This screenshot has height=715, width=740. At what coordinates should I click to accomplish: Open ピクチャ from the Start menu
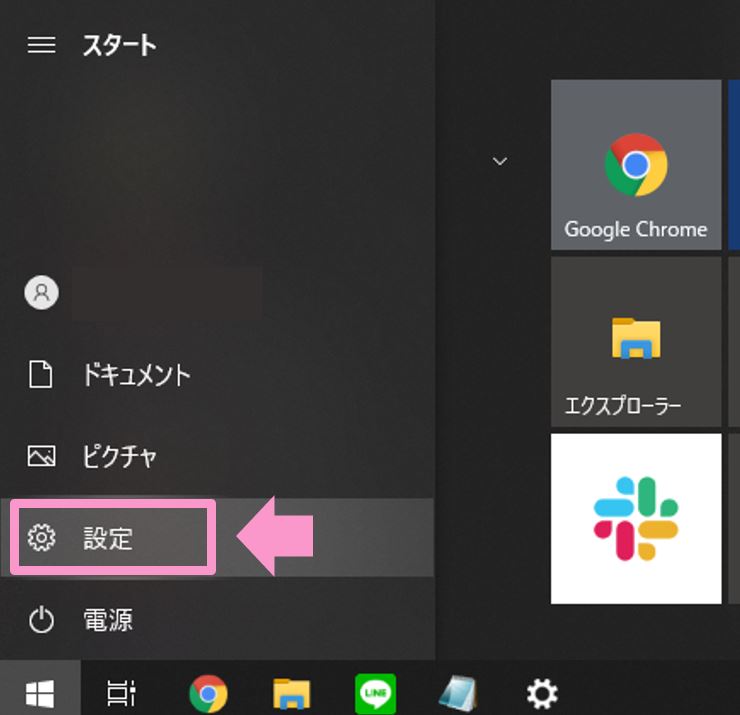point(217,456)
